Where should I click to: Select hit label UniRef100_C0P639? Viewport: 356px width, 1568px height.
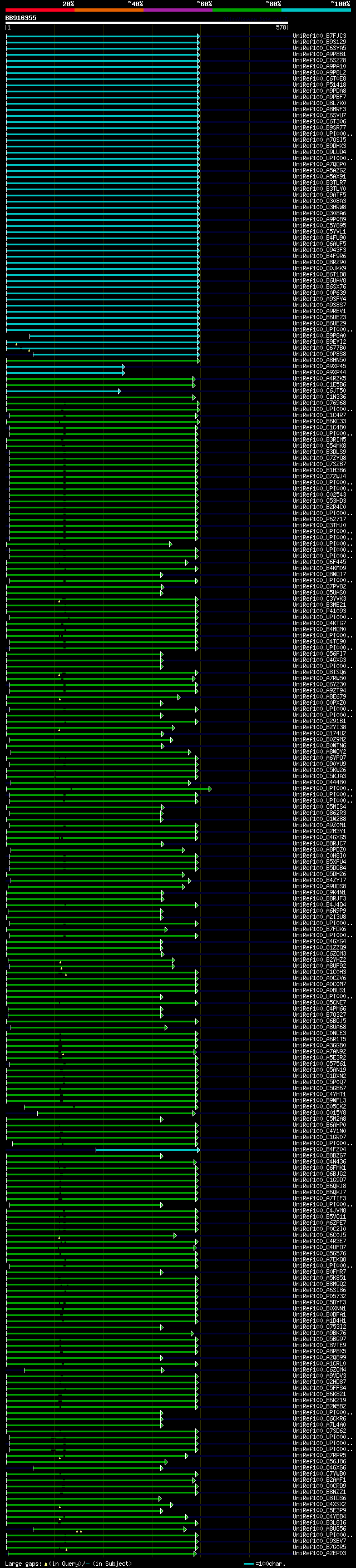pyautogui.click(x=319, y=293)
